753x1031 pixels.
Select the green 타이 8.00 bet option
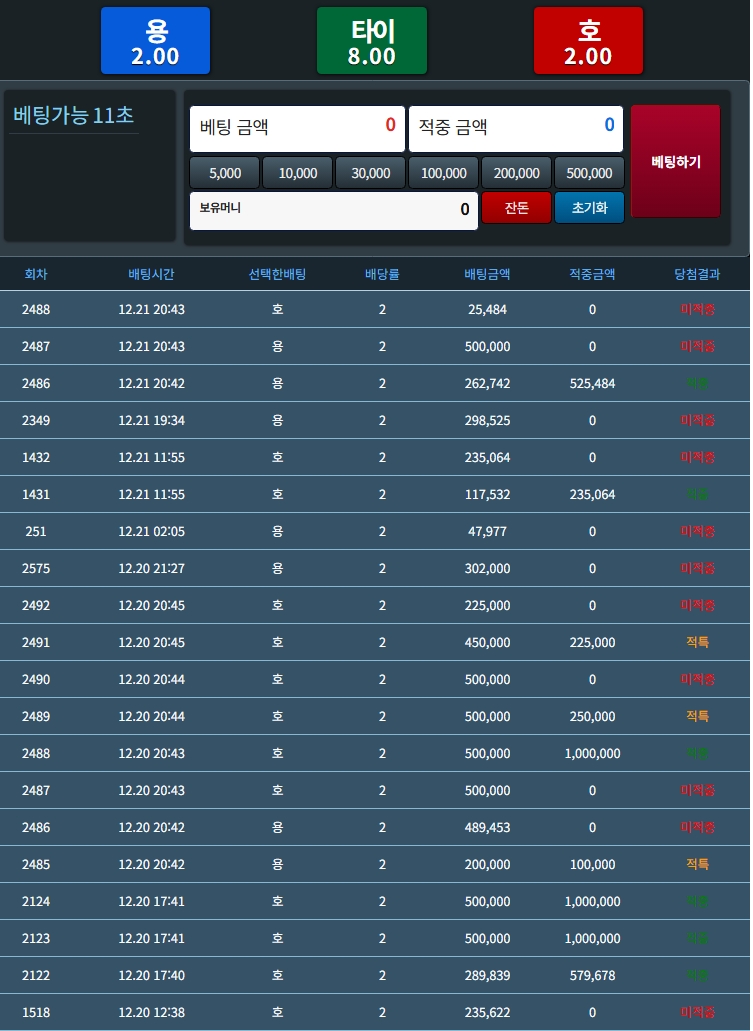(371, 41)
